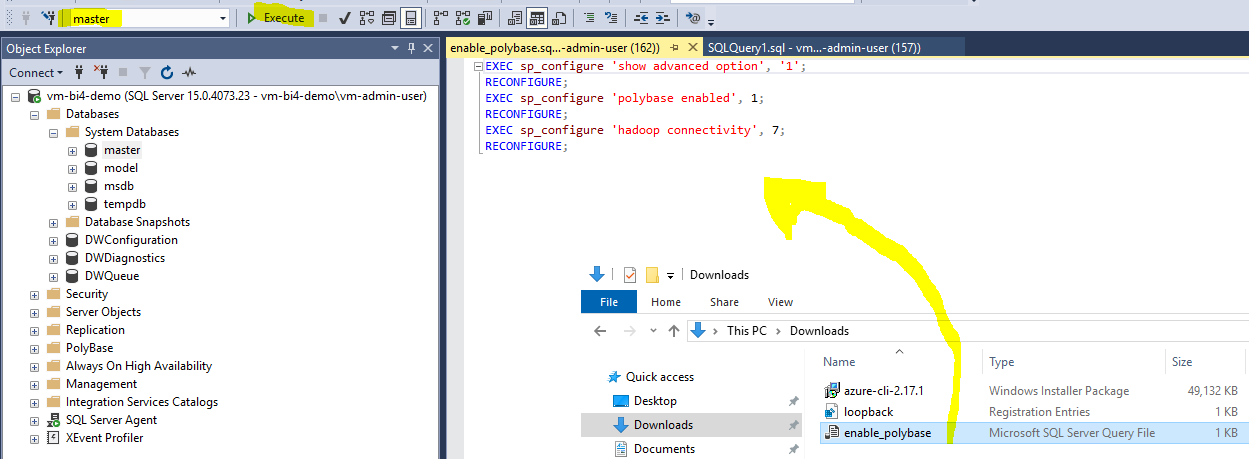This screenshot has height=459, width=1249.
Task: Refresh Object Explorer with refresh icon
Action: click(x=167, y=73)
